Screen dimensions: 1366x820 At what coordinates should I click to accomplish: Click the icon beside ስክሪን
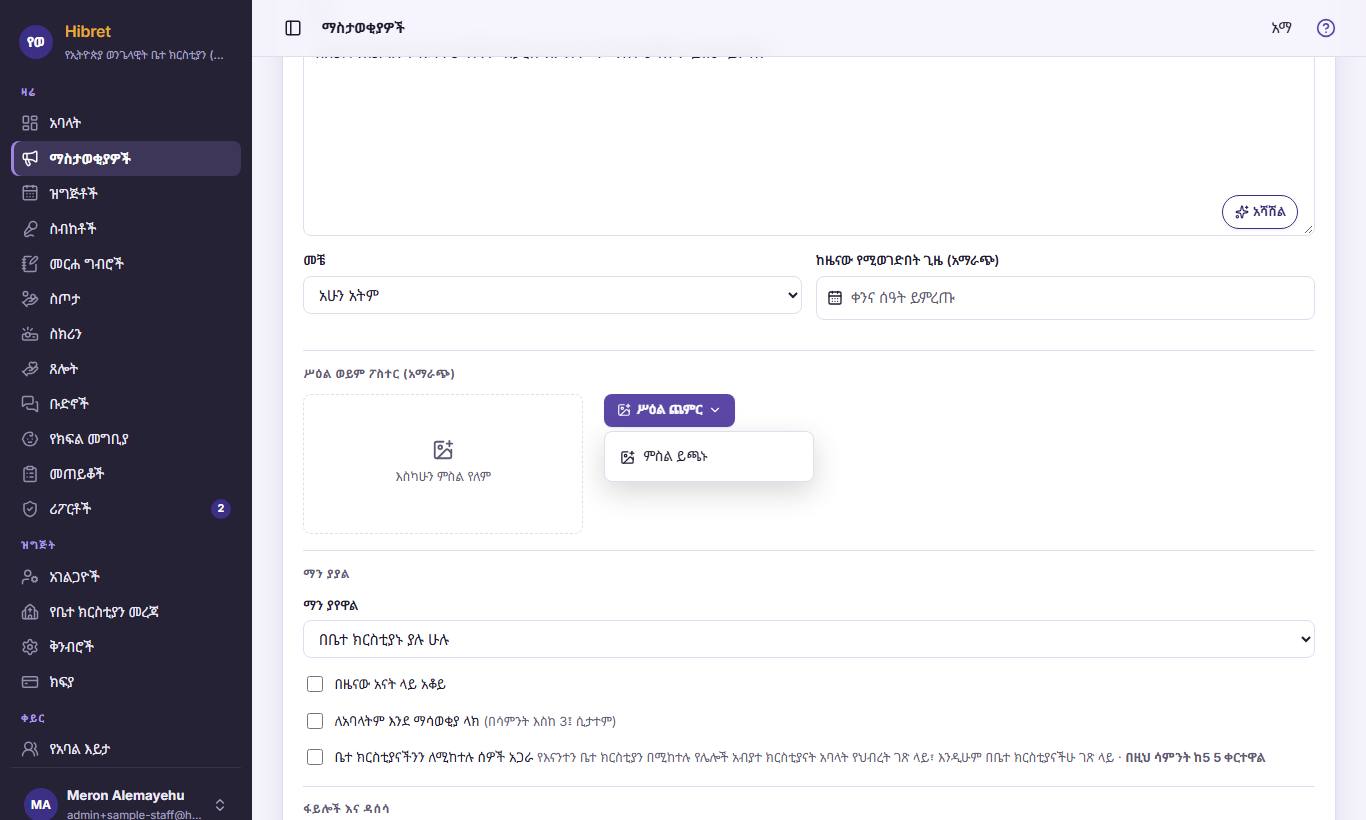pos(30,334)
